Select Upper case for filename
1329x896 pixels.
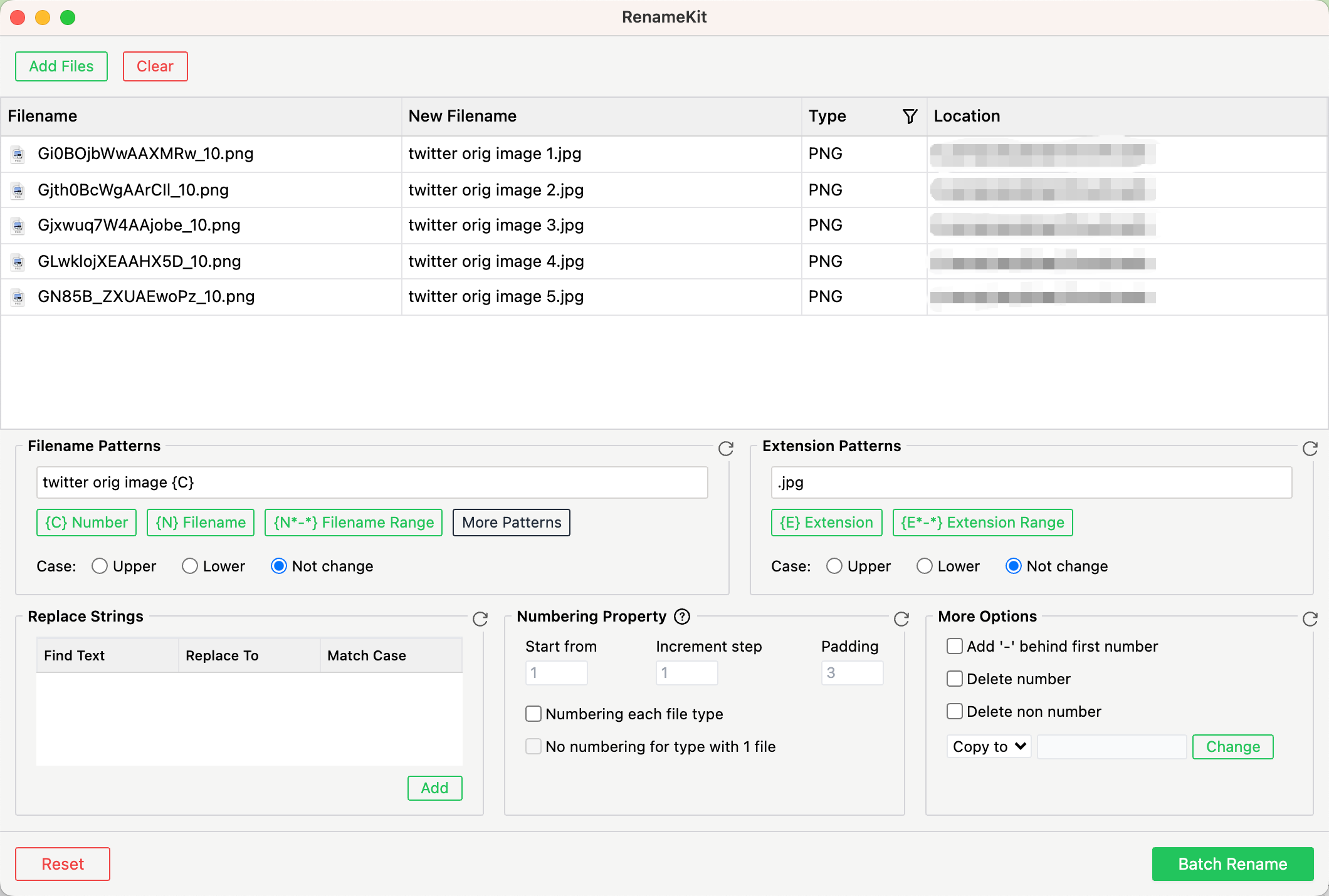click(x=100, y=566)
